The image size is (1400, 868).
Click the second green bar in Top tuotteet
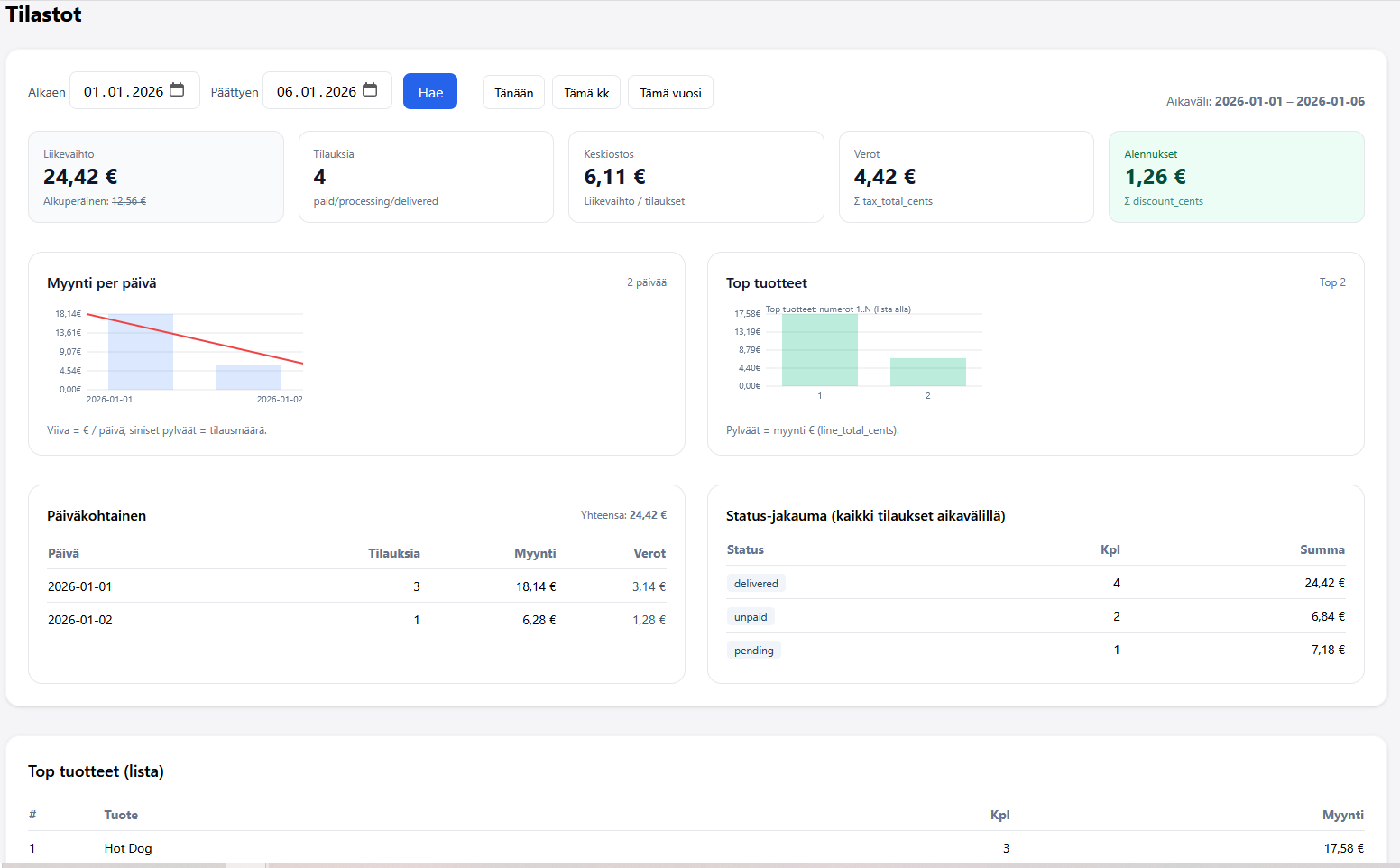tap(927, 373)
